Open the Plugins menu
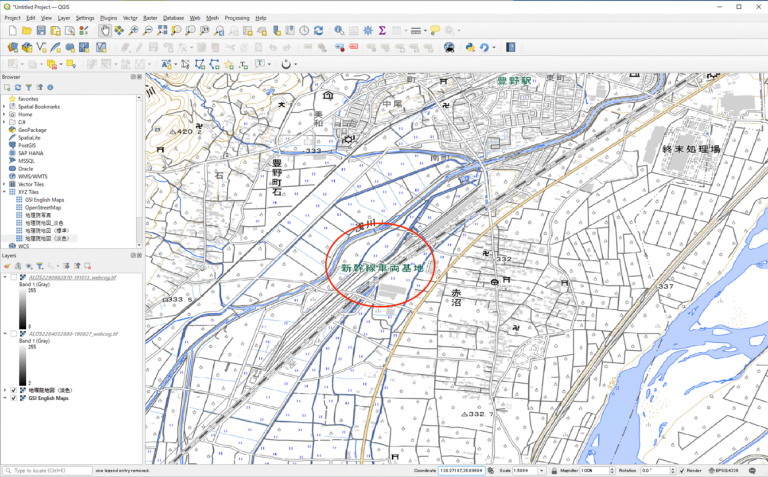This screenshot has width=768, height=477. tap(109, 18)
